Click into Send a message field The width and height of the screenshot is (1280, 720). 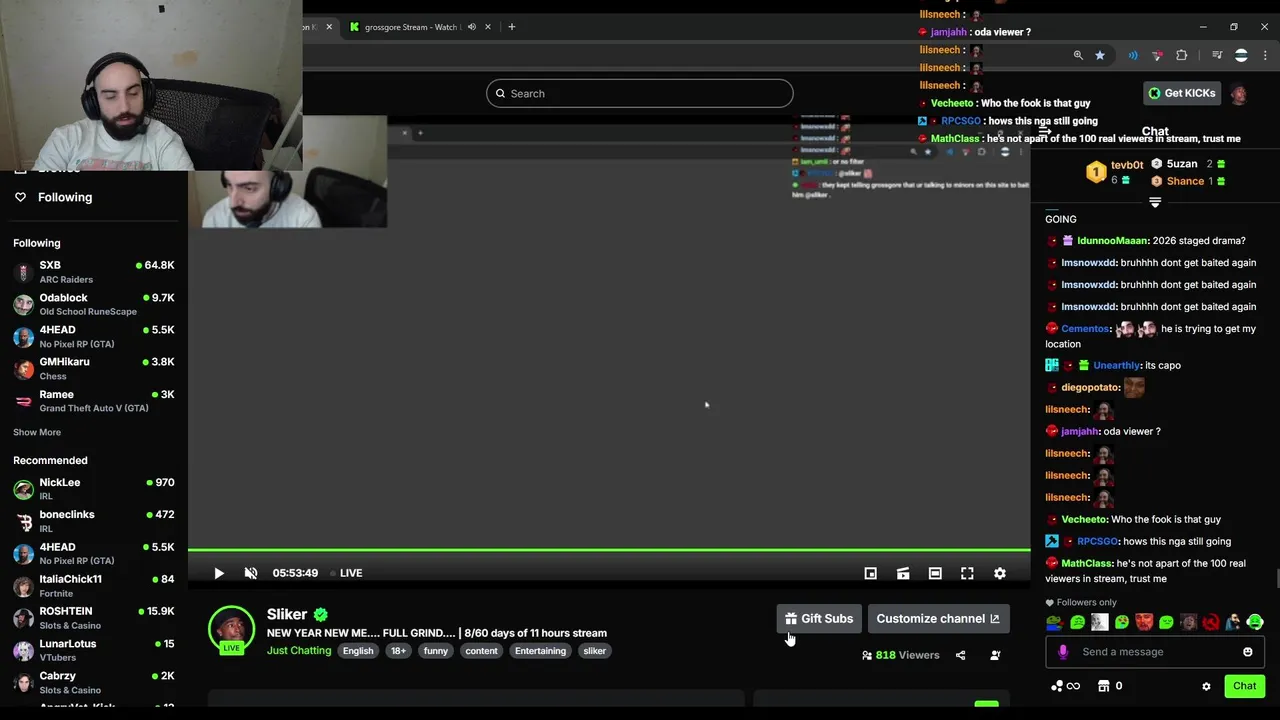[1155, 652]
